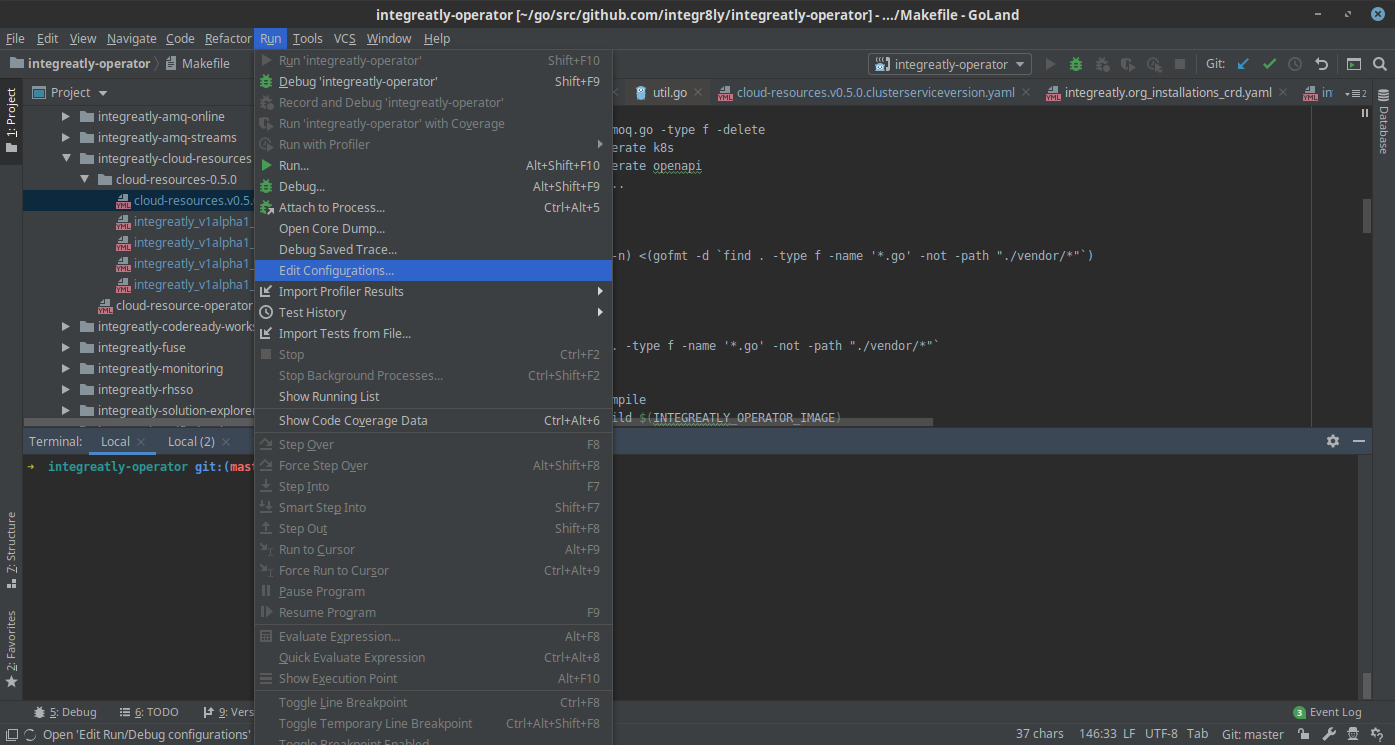Switch to the util.go editor tab
Viewport: 1395px width, 745px height.
pyautogui.click(x=669, y=93)
